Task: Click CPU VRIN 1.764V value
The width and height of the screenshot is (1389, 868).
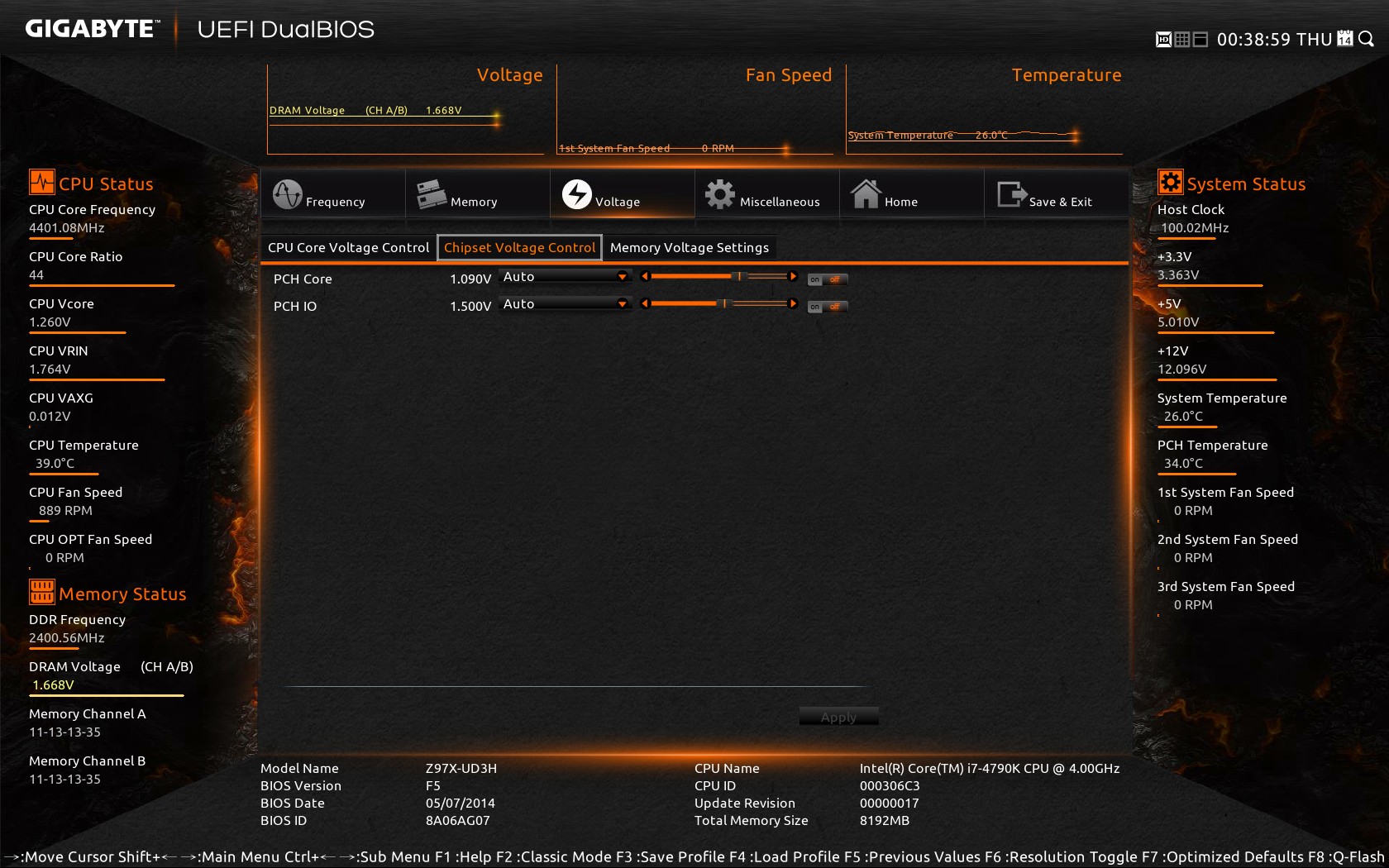Action: tap(50, 369)
